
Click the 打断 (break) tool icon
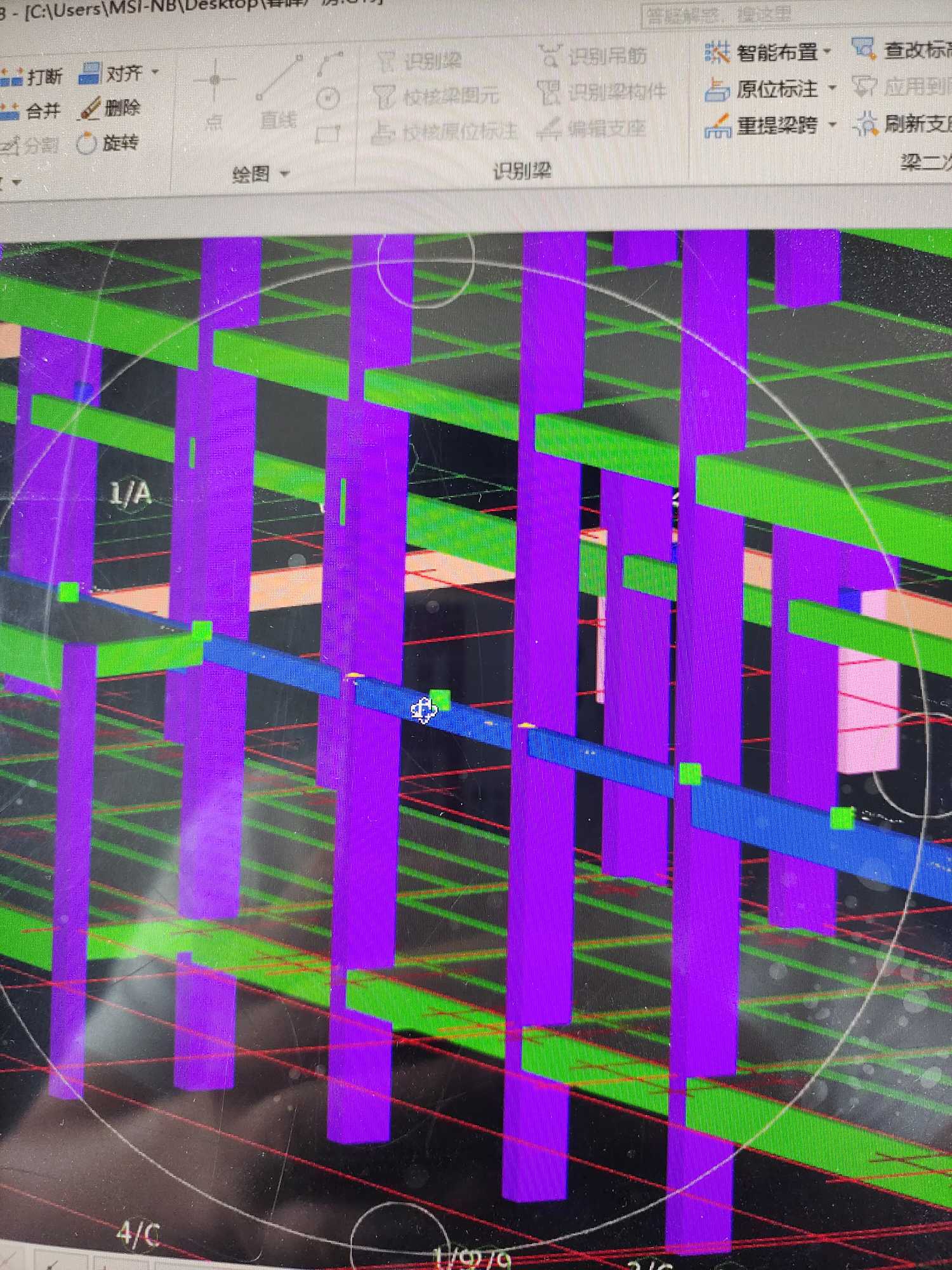(x=11, y=77)
